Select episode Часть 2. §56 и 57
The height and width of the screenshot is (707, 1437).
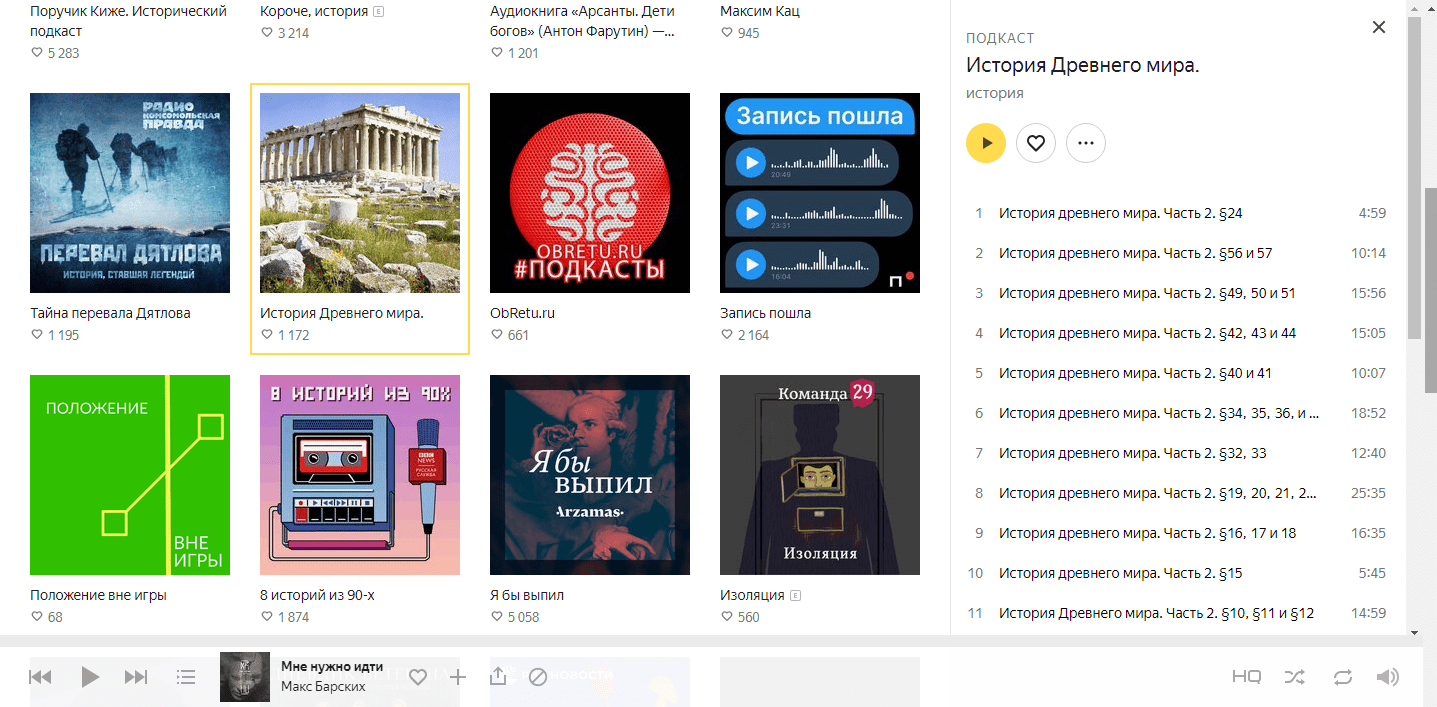1135,253
